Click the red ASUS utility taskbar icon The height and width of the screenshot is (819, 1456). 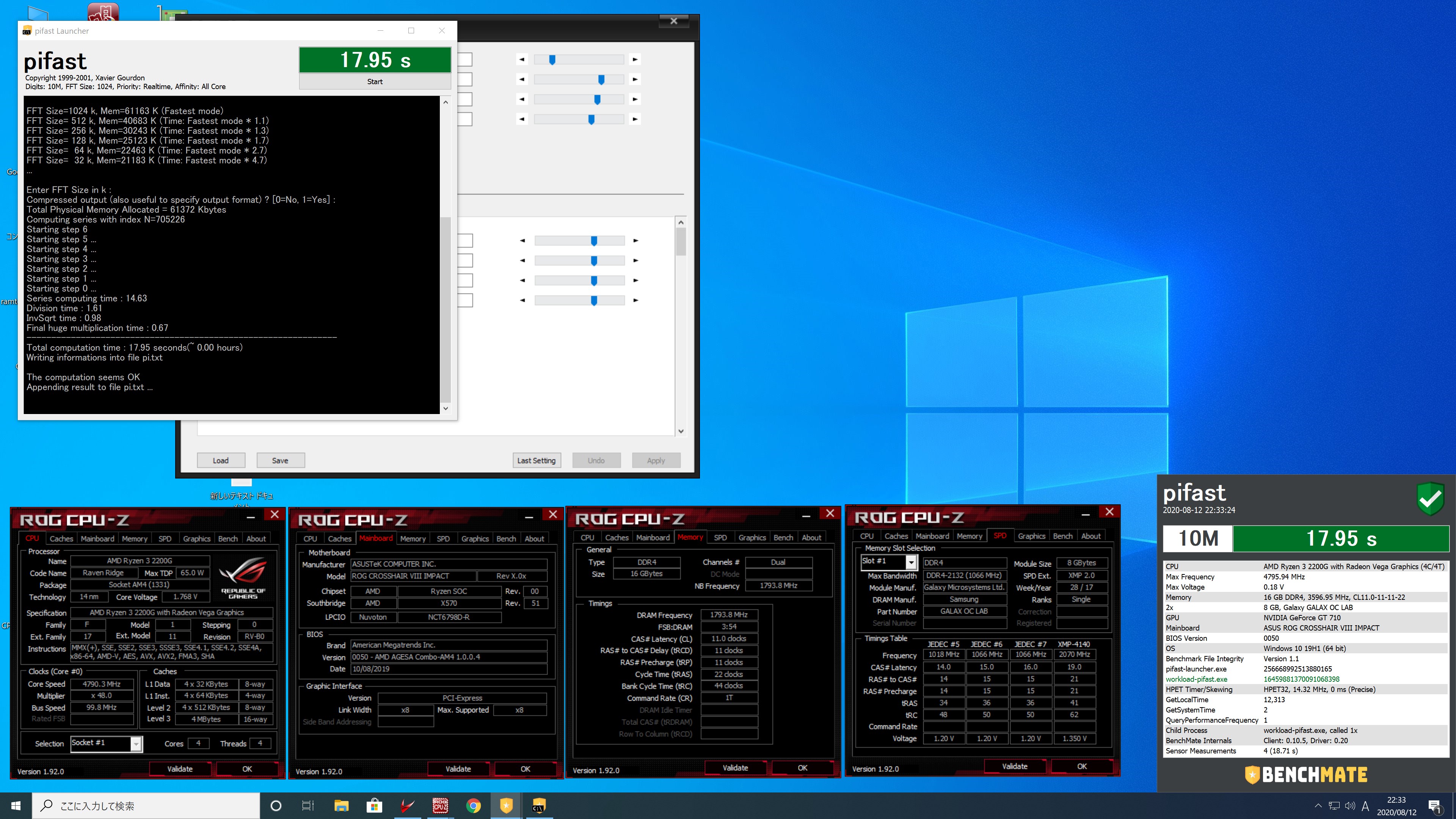[407, 805]
